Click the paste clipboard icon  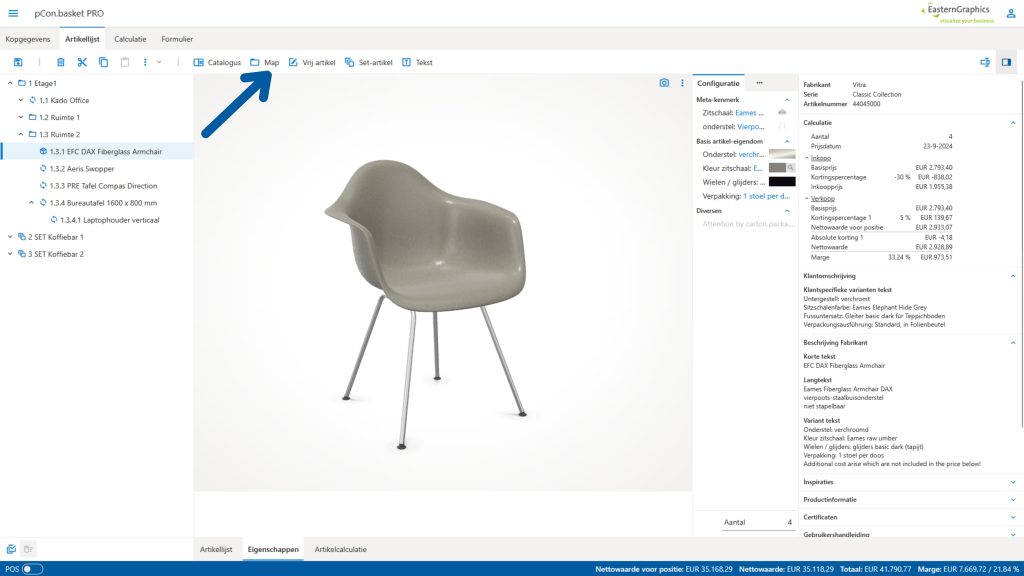(x=125, y=62)
